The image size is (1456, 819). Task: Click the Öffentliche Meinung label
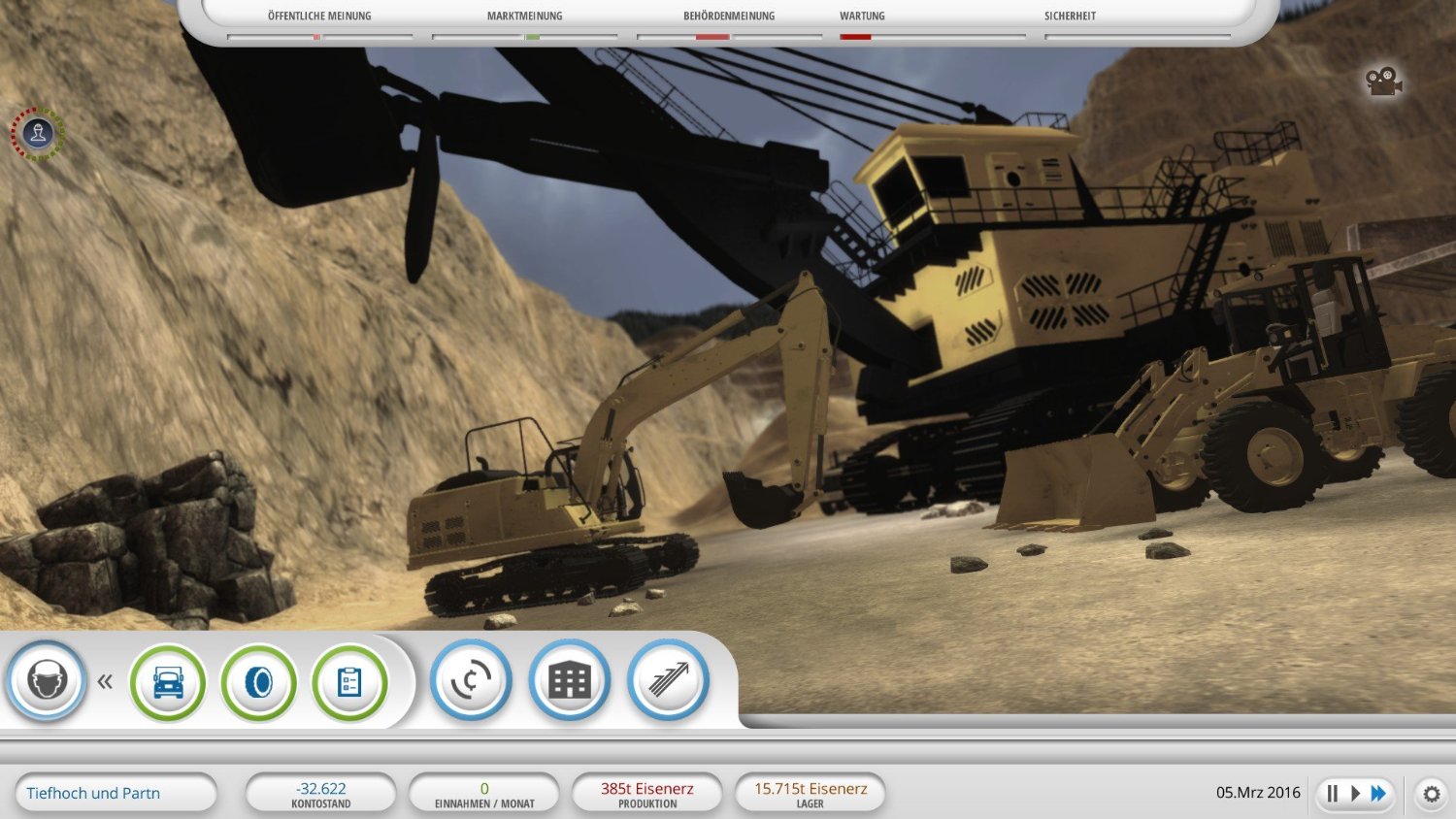[x=319, y=16]
